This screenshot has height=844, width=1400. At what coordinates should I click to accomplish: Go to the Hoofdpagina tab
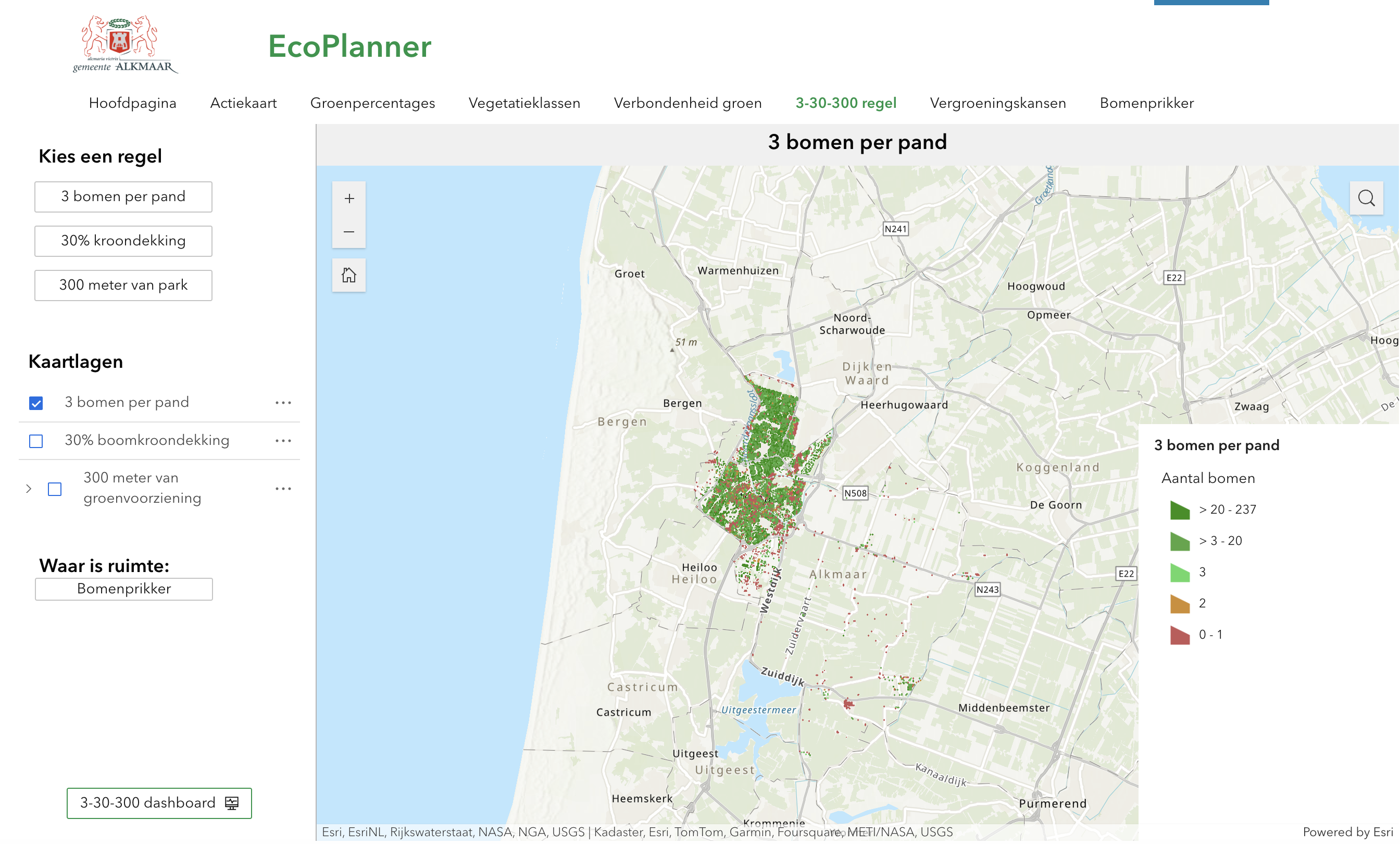click(132, 103)
